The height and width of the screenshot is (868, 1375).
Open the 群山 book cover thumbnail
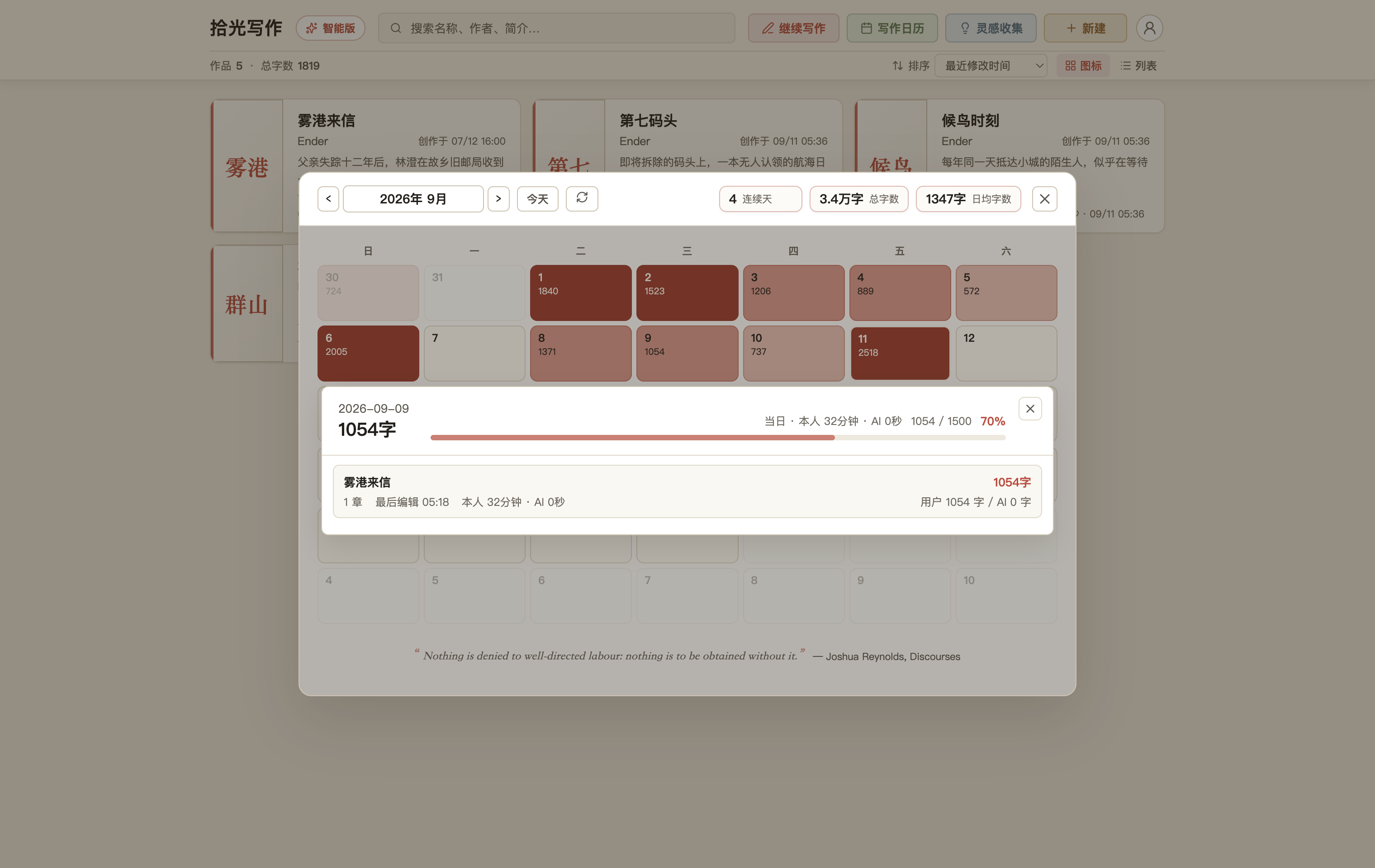pyautogui.click(x=247, y=304)
